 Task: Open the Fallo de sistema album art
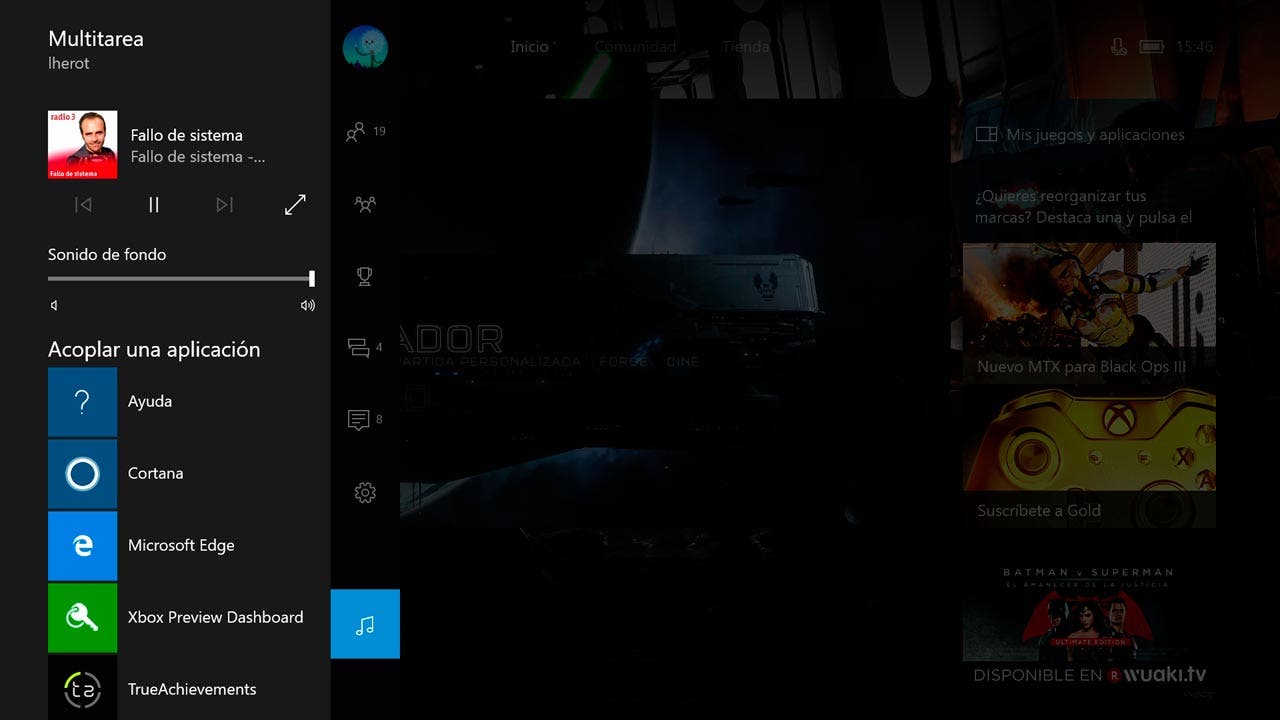(83, 145)
